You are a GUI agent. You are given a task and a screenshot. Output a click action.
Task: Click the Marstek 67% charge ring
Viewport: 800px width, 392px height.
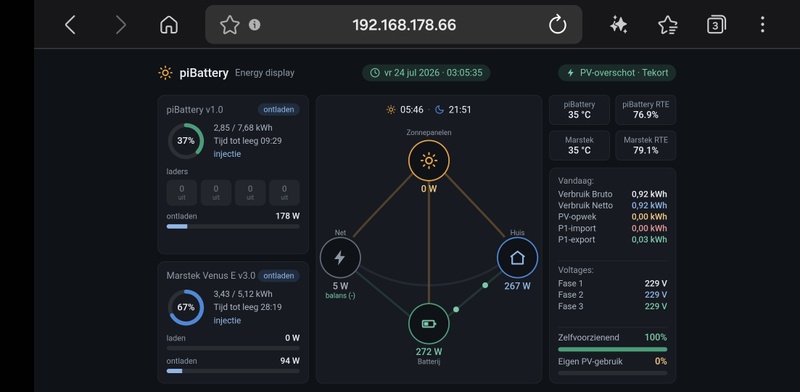point(186,307)
